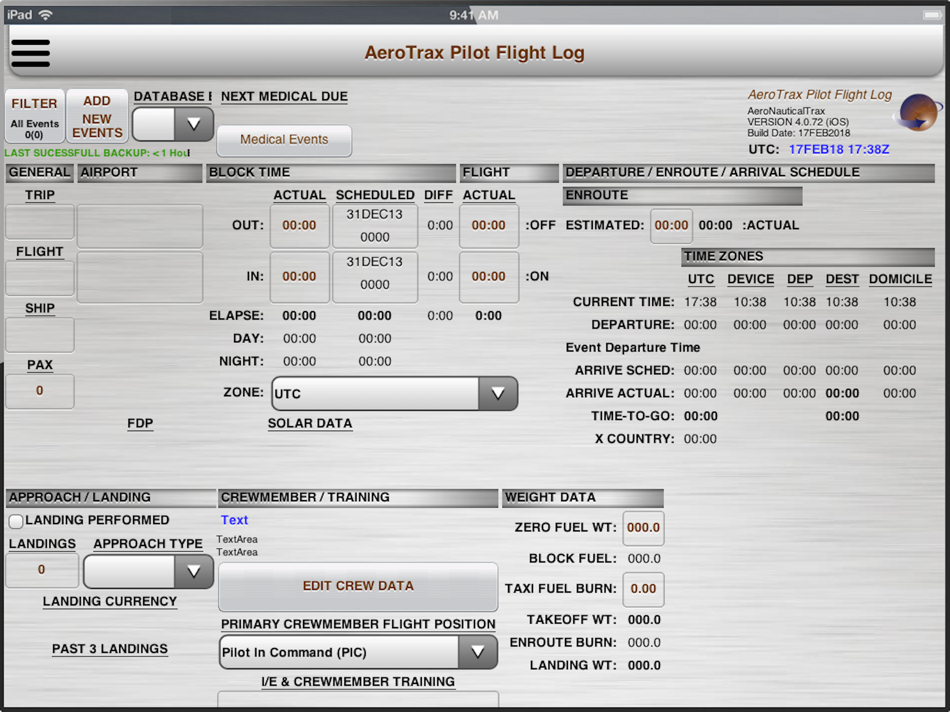The height and width of the screenshot is (712, 950).
Task: Click Add New Events button
Action: pyautogui.click(x=97, y=117)
